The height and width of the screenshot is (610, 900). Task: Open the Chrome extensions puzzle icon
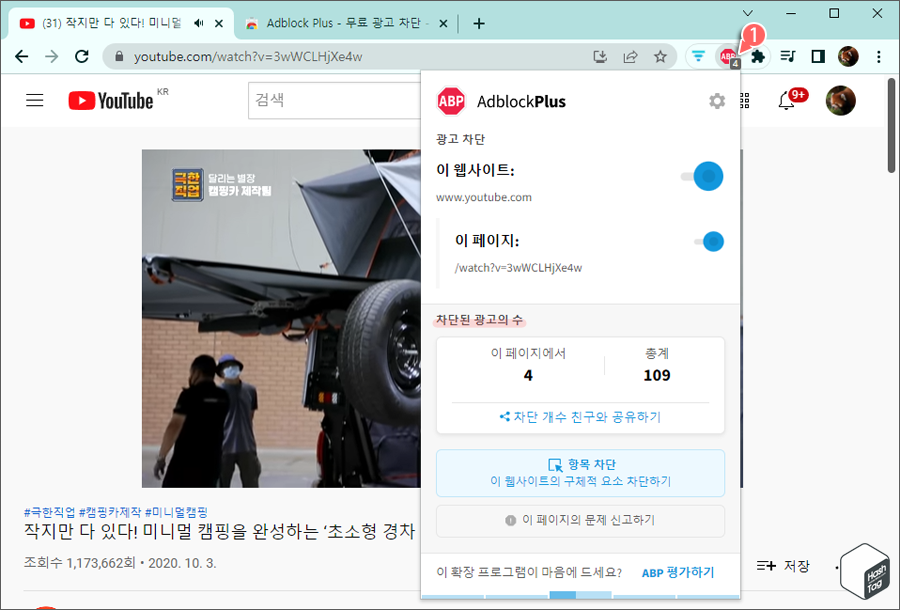click(x=757, y=56)
